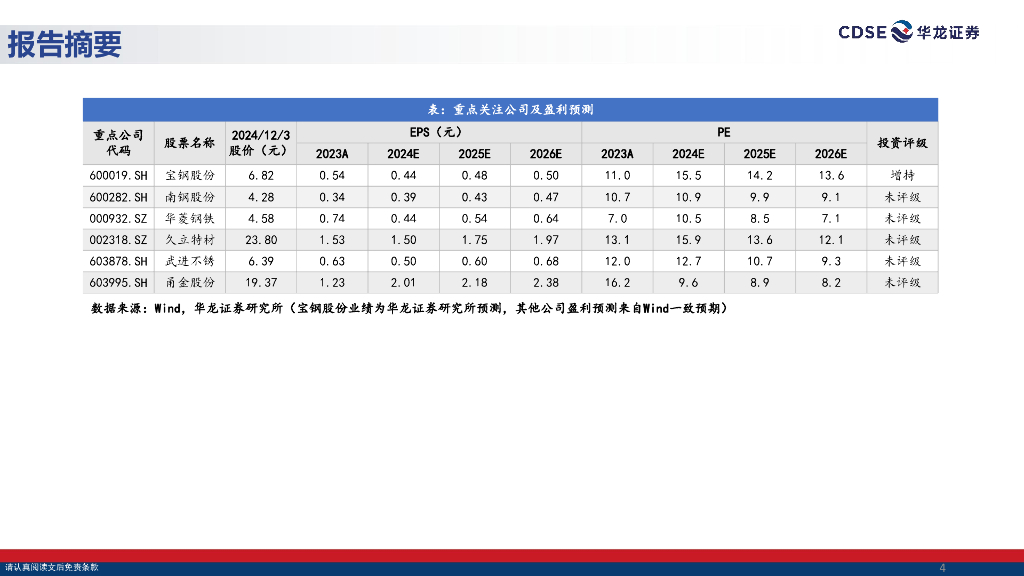
Task: Click the PE group header
Action: (x=723, y=132)
